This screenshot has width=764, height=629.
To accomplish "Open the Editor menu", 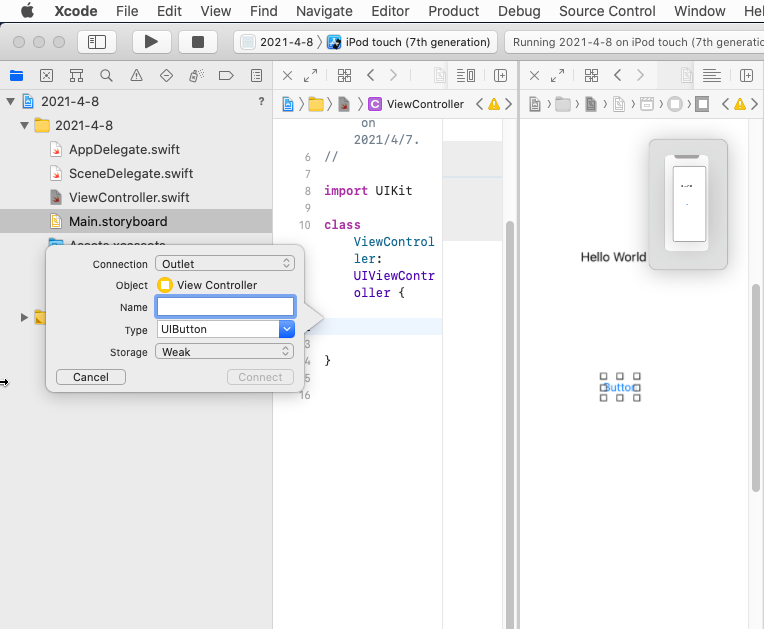I will 390,11.
